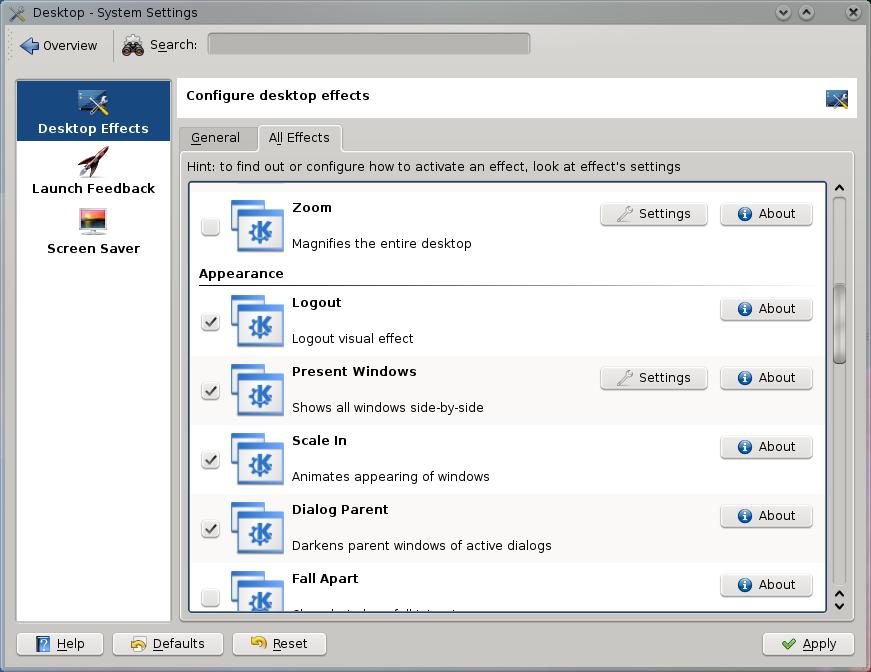Toggle the Dialog Parent checkbox
This screenshot has width=871, height=672.
(210, 529)
